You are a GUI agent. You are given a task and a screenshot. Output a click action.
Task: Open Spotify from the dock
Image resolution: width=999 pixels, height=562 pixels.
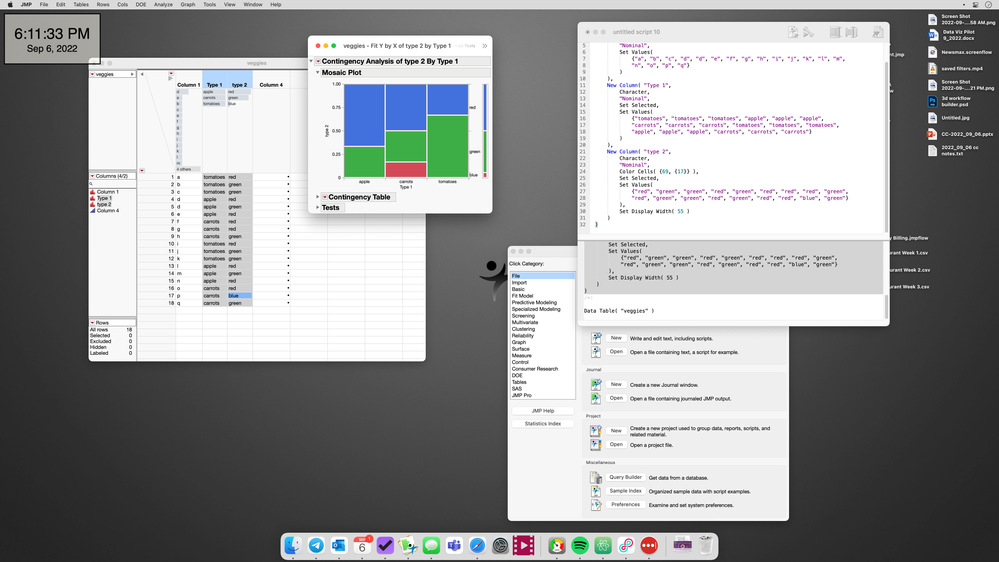click(580, 545)
